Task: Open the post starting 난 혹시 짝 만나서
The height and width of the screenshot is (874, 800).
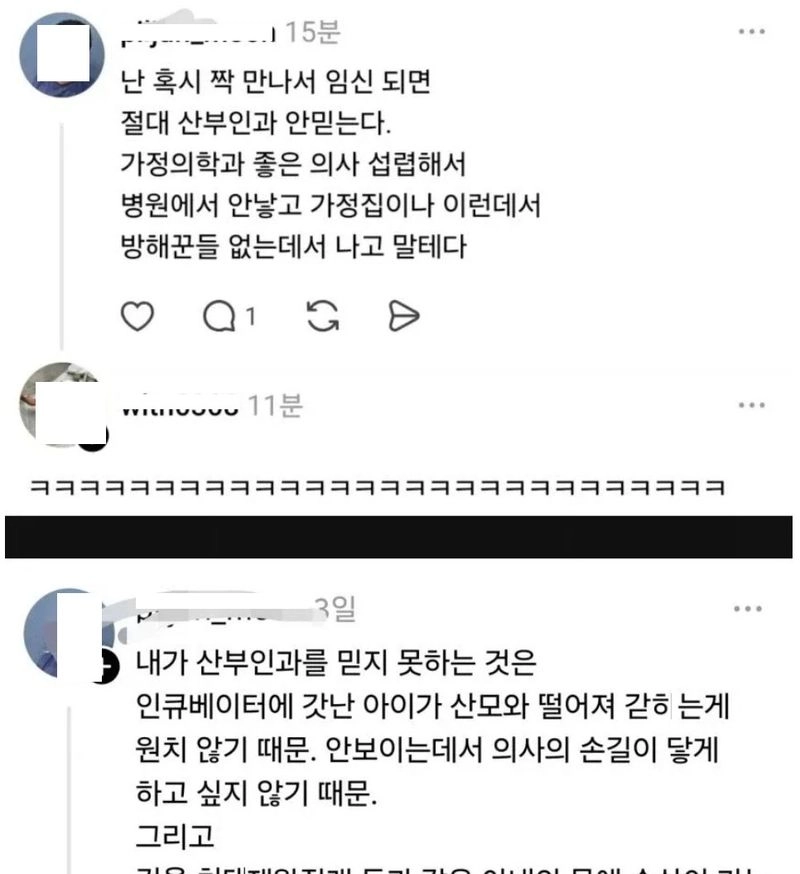Action: 331,164
